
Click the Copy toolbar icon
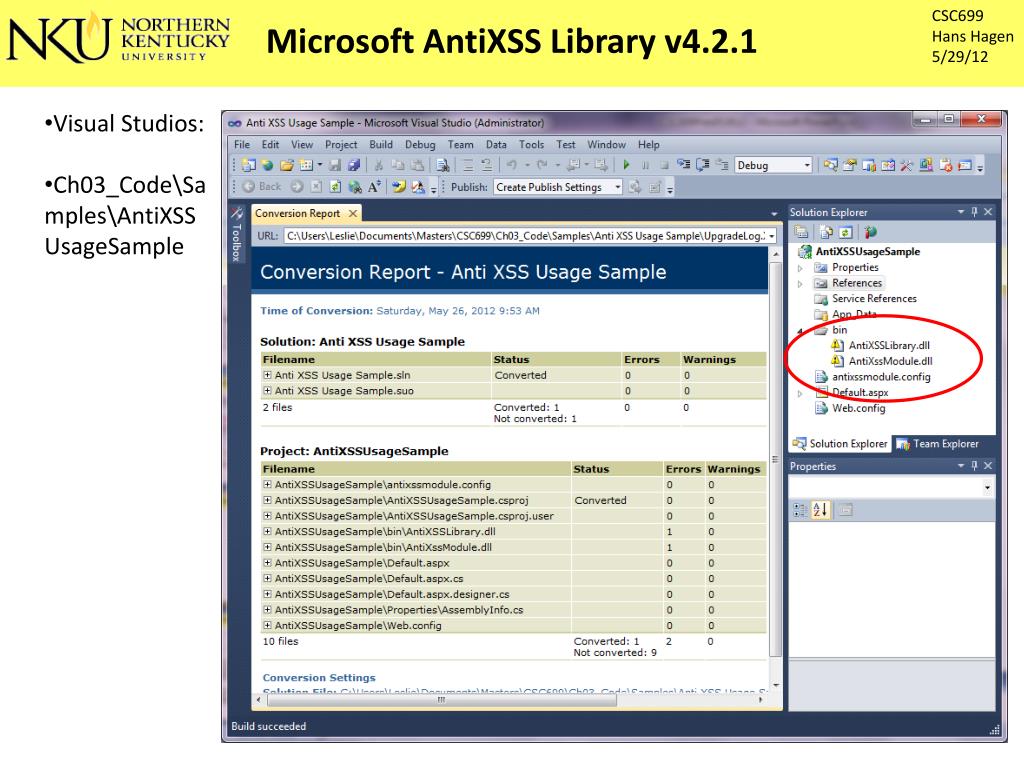click(x=398, y=165)
